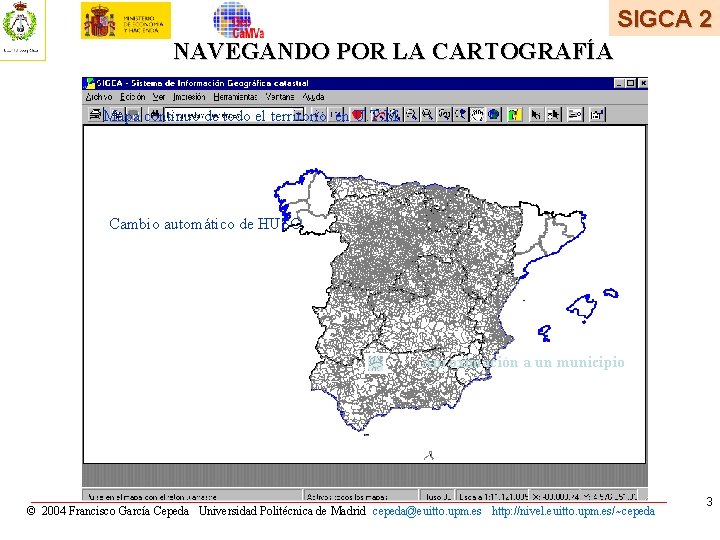The width and height of the screenshot is (720, 540).
Task: Click the SIGCA application icon in title bar
Action: coord(89,83)
